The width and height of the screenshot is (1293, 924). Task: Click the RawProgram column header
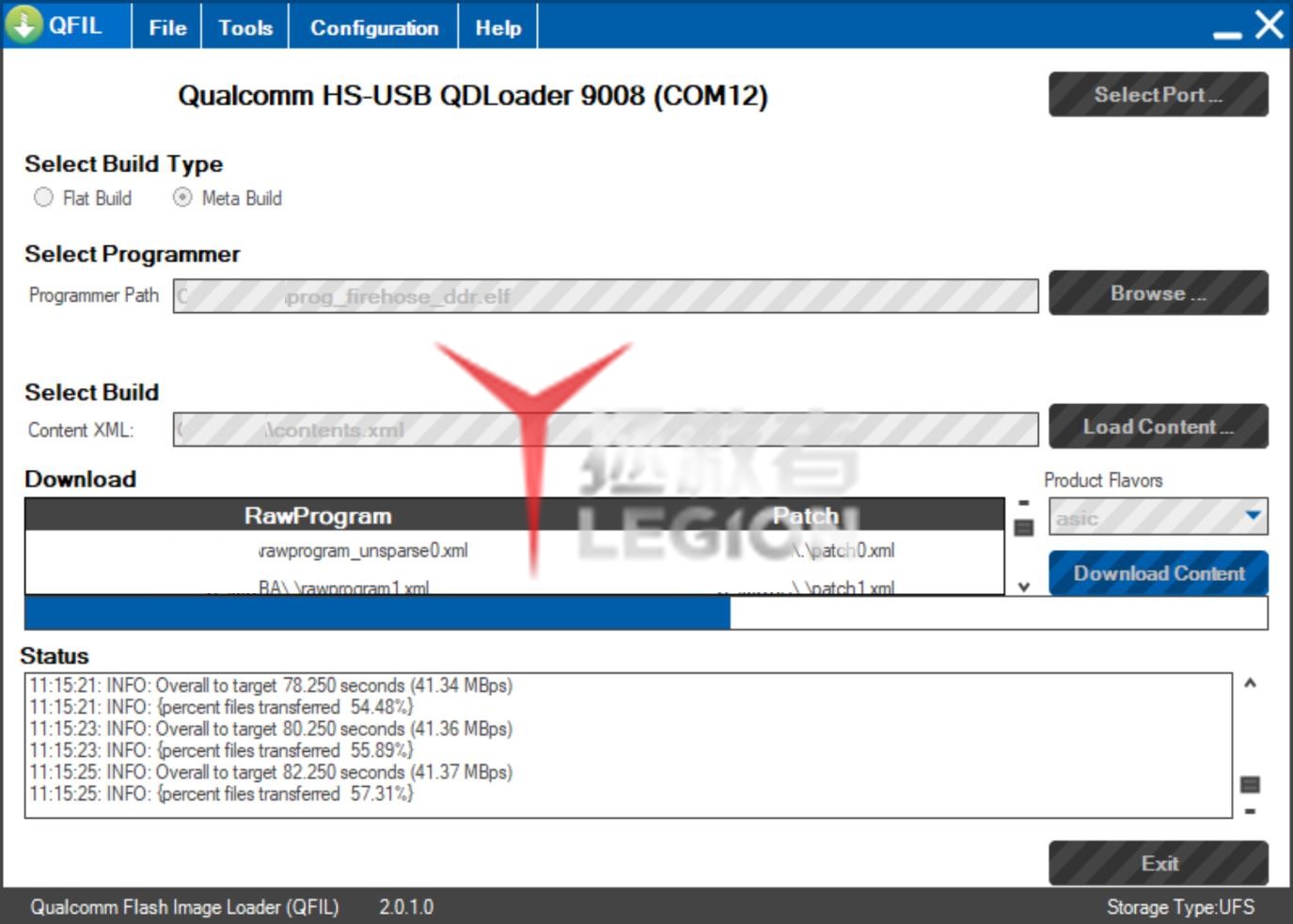(318, 516)
